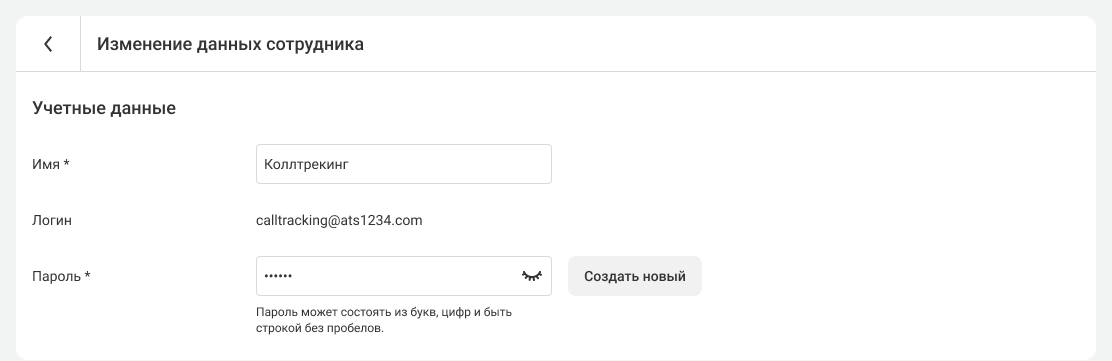
Task: Click the Логин label
Action: [x=52, y=221]
